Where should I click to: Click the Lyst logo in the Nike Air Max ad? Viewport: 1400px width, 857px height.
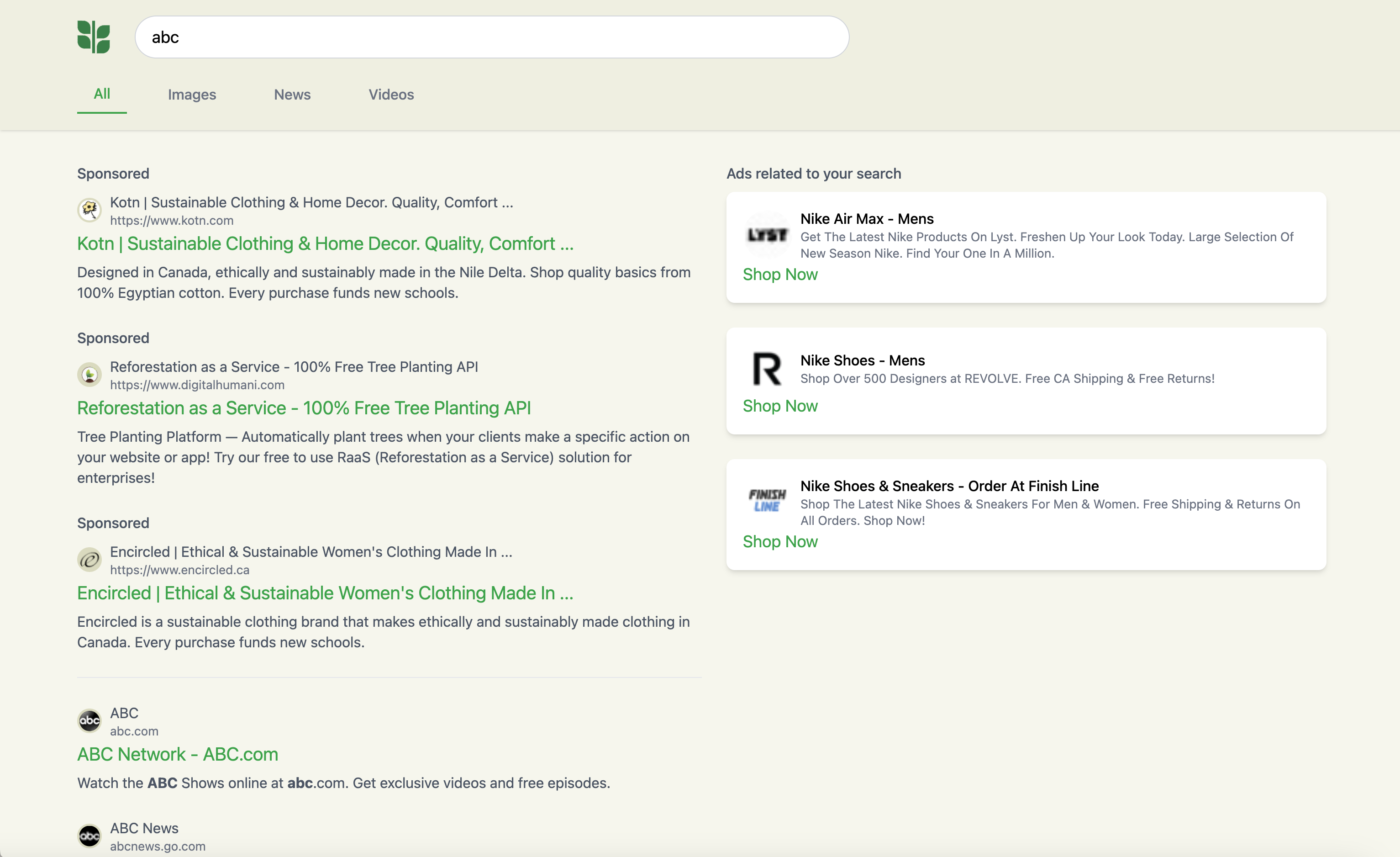click(x=767, y=235)
